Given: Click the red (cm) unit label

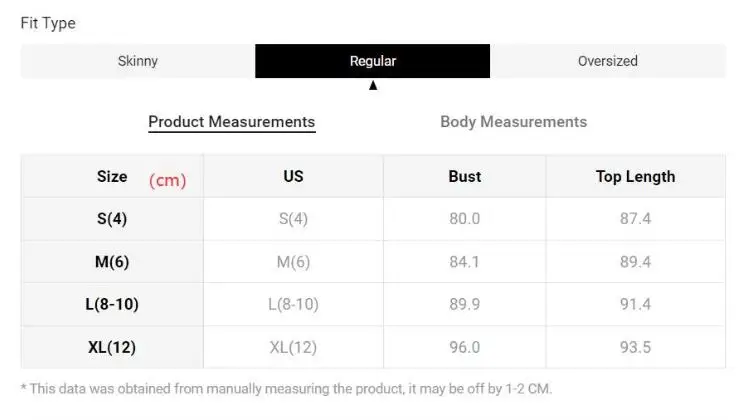Looking at the screenshot, I should [x=168, y=181].
